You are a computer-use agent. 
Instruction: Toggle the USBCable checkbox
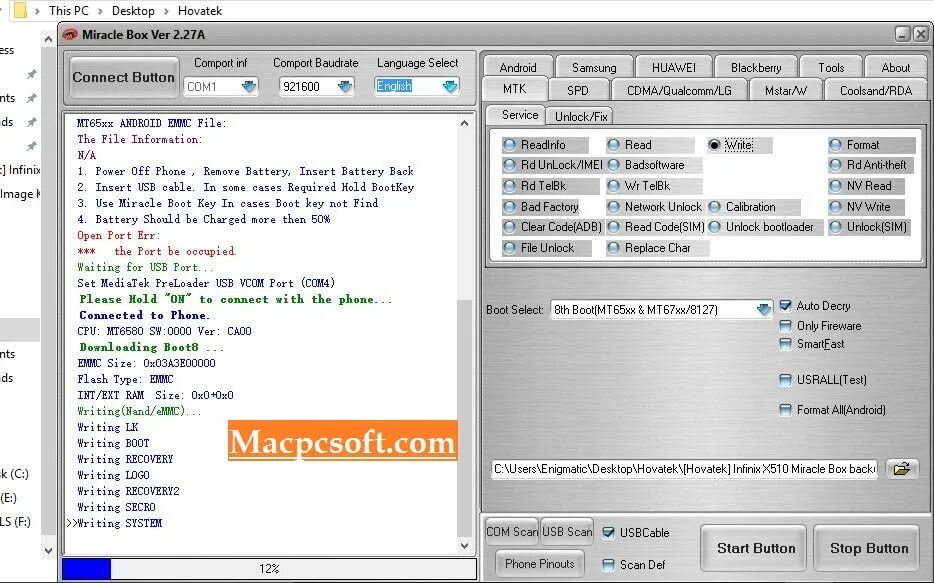pos(608,532)
